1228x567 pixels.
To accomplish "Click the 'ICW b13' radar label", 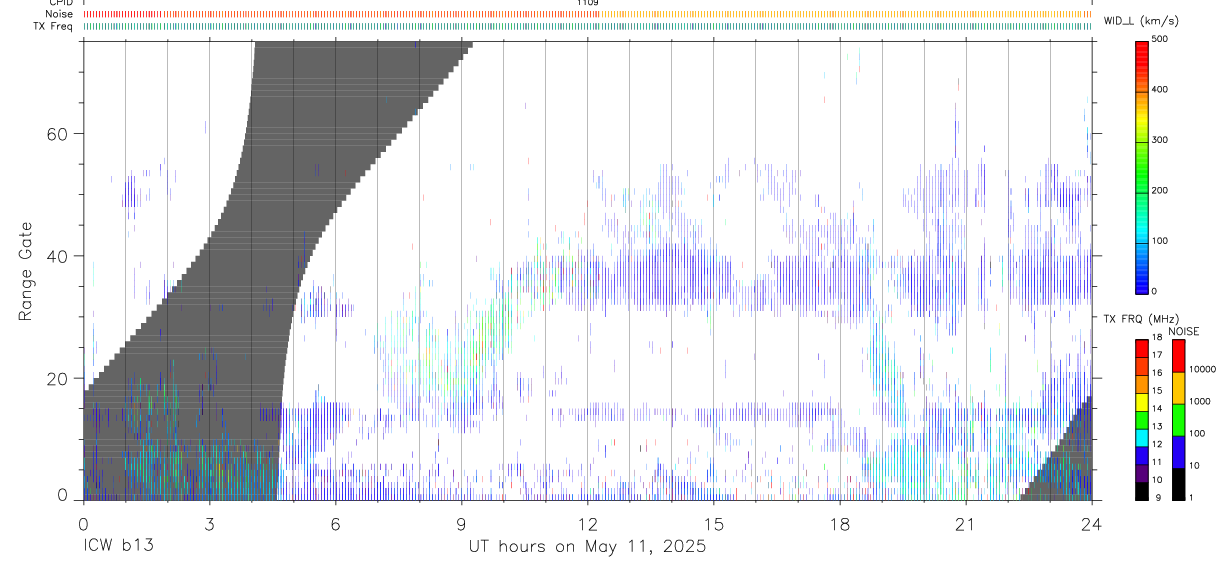I will point(117,547).
